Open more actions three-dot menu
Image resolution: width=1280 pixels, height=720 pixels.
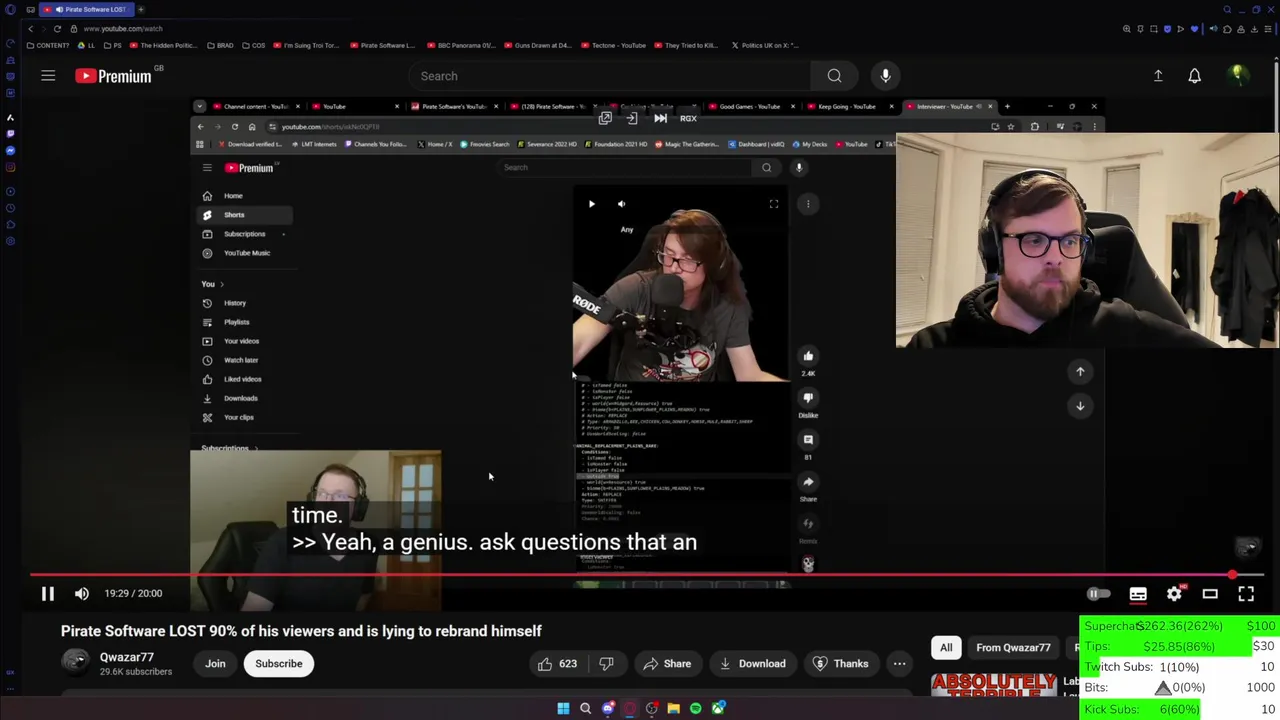[899, 663]
